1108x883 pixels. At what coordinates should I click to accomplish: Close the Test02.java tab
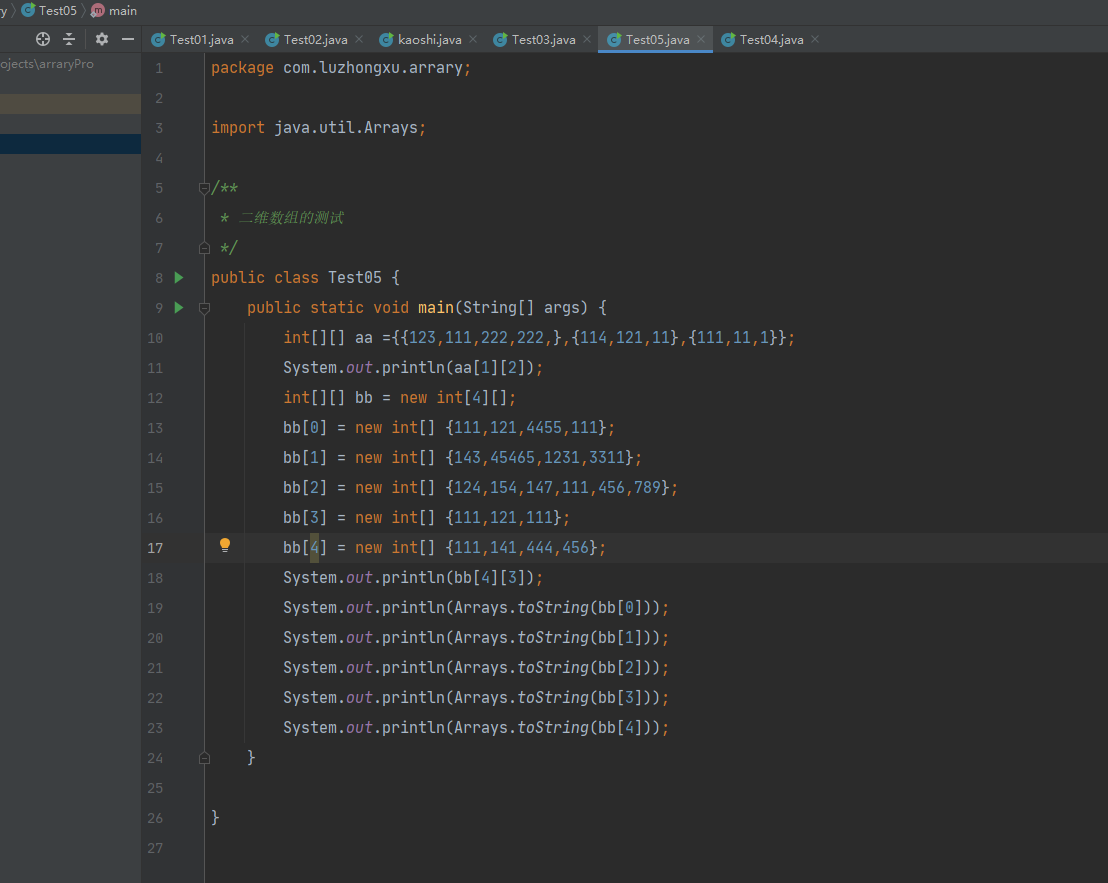359,40
